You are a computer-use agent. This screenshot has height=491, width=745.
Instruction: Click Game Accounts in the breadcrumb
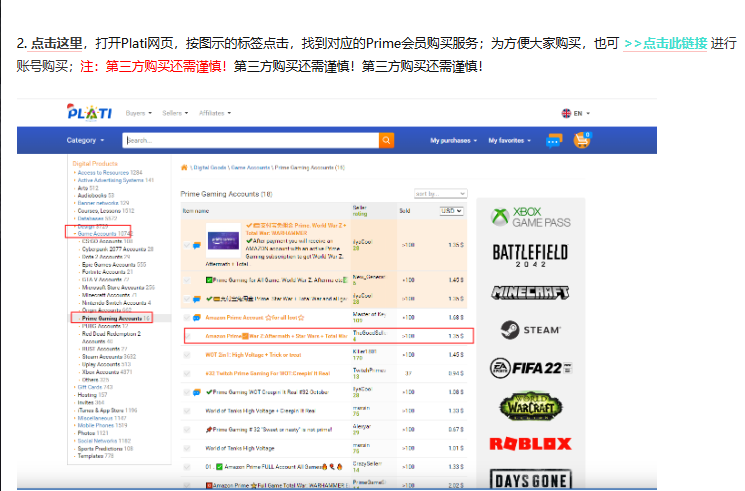point(250,168)
